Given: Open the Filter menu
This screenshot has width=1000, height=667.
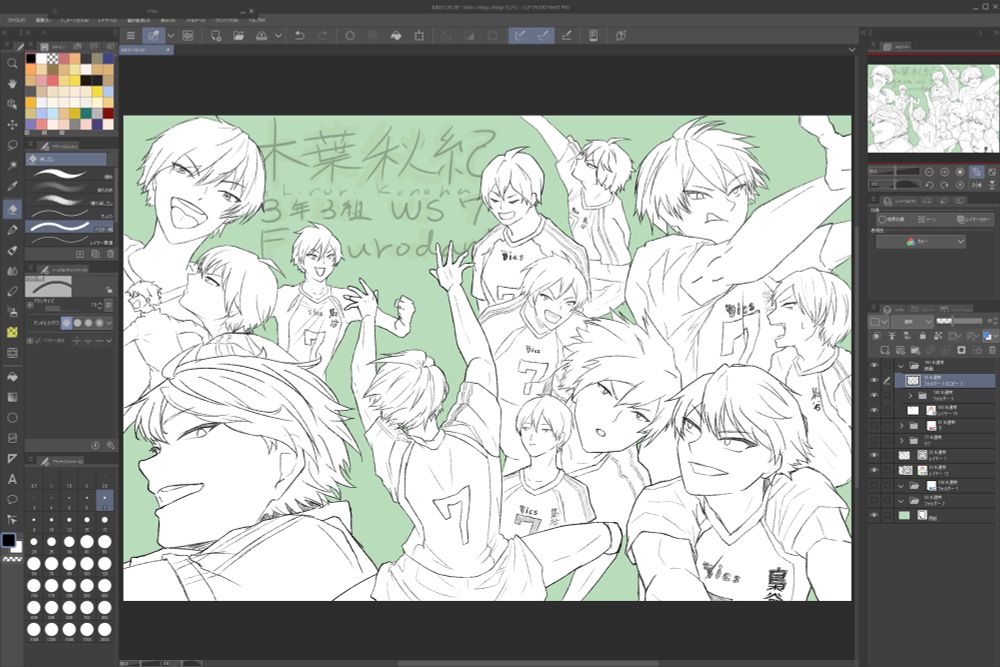Looking at the screenshot, I should click(x=195, y=20).
